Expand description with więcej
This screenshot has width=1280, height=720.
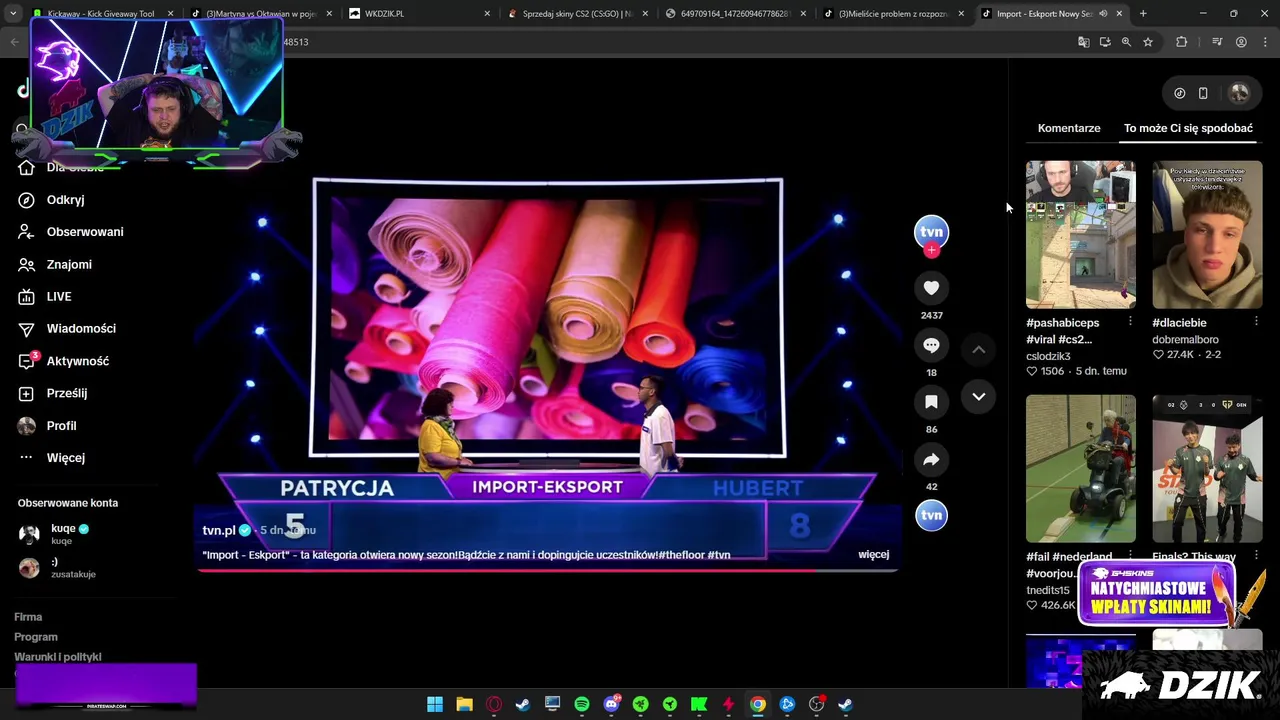(873, 554)
